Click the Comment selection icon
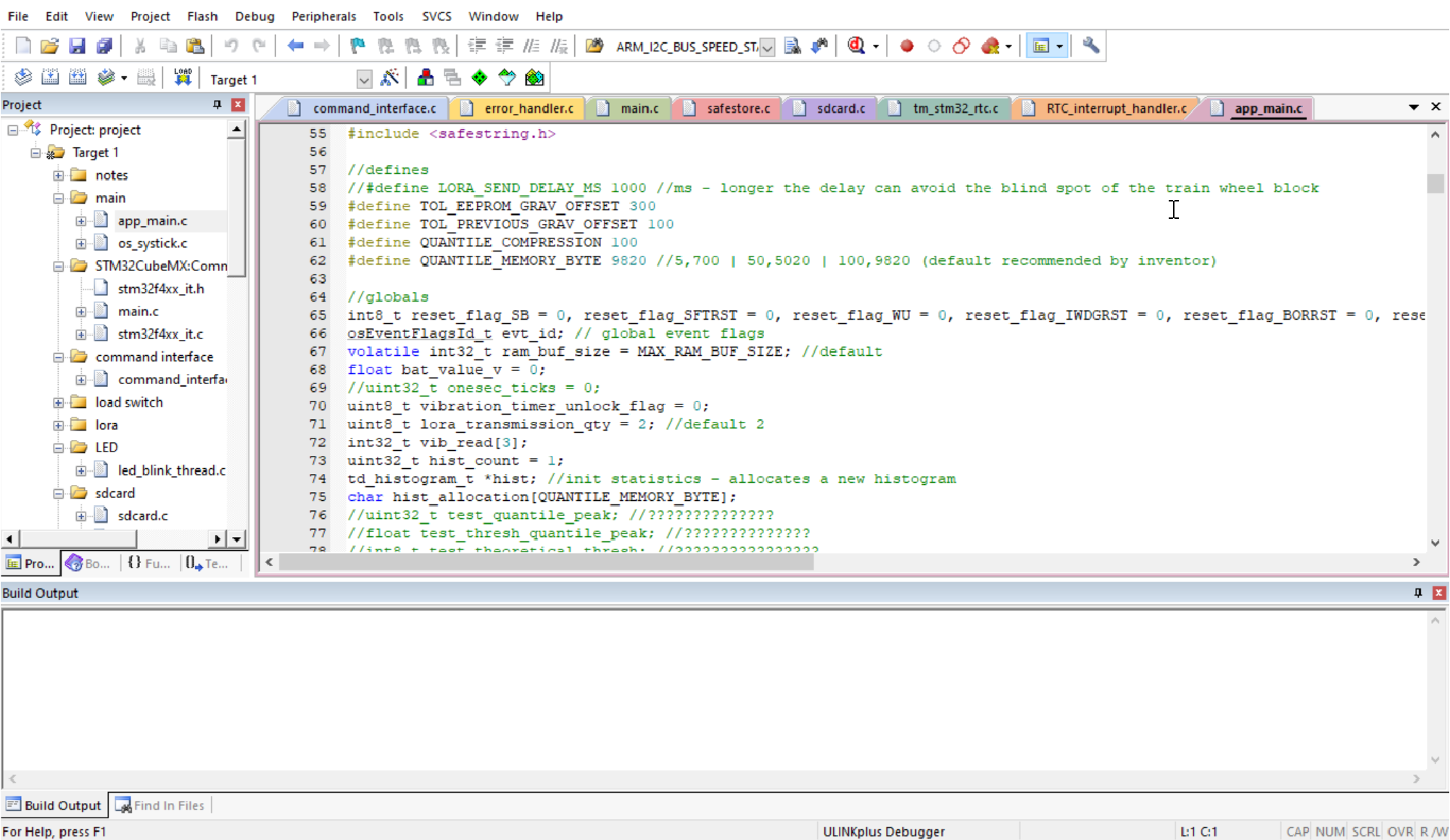This screenshot has height=840, width=1450. pyautogui.click(x=531, y=46)
